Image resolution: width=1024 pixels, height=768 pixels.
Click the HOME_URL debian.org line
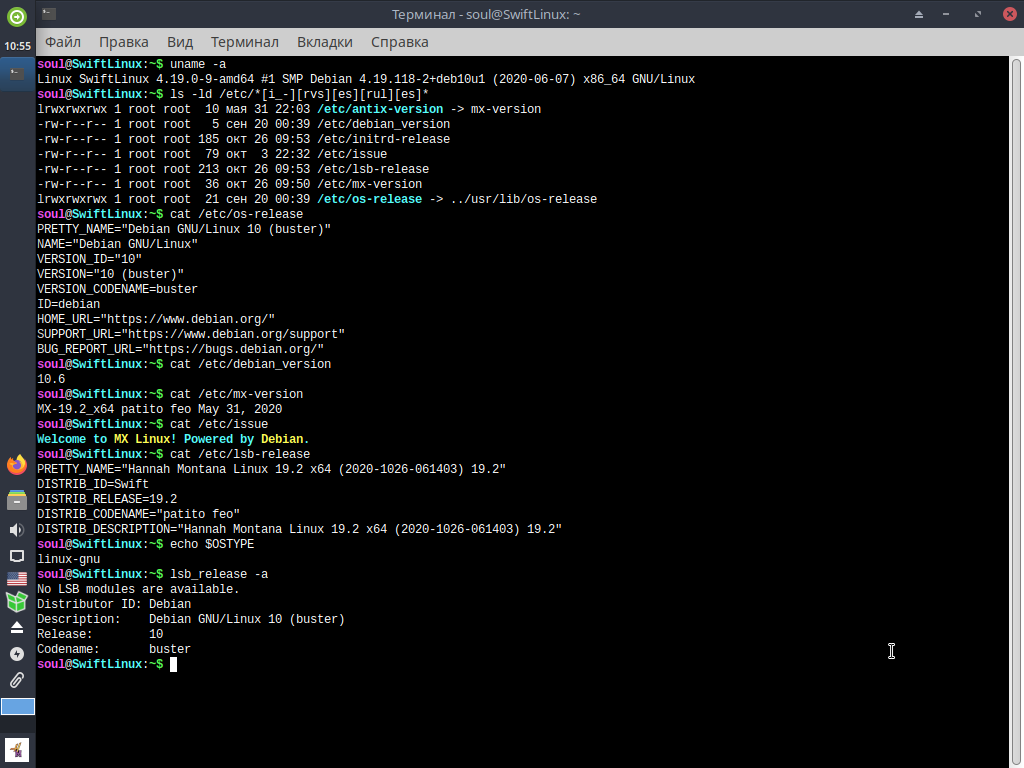pyautogui.click(x=156, y=319)
